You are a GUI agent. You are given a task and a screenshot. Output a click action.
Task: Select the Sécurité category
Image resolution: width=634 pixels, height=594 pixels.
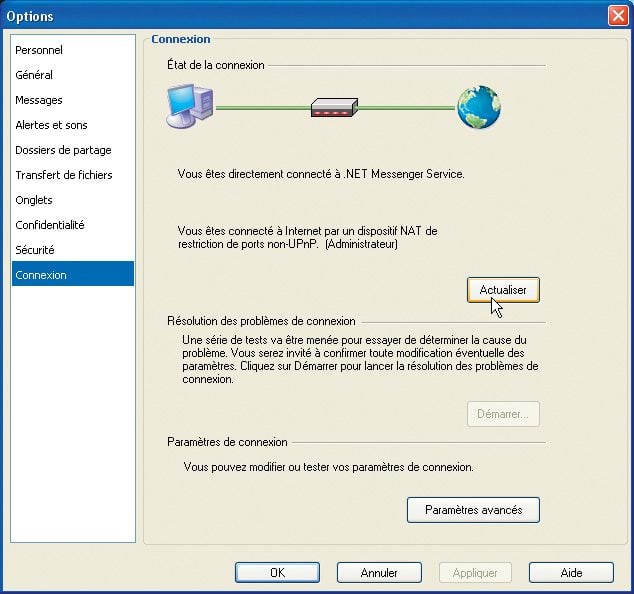pos(35,250)
